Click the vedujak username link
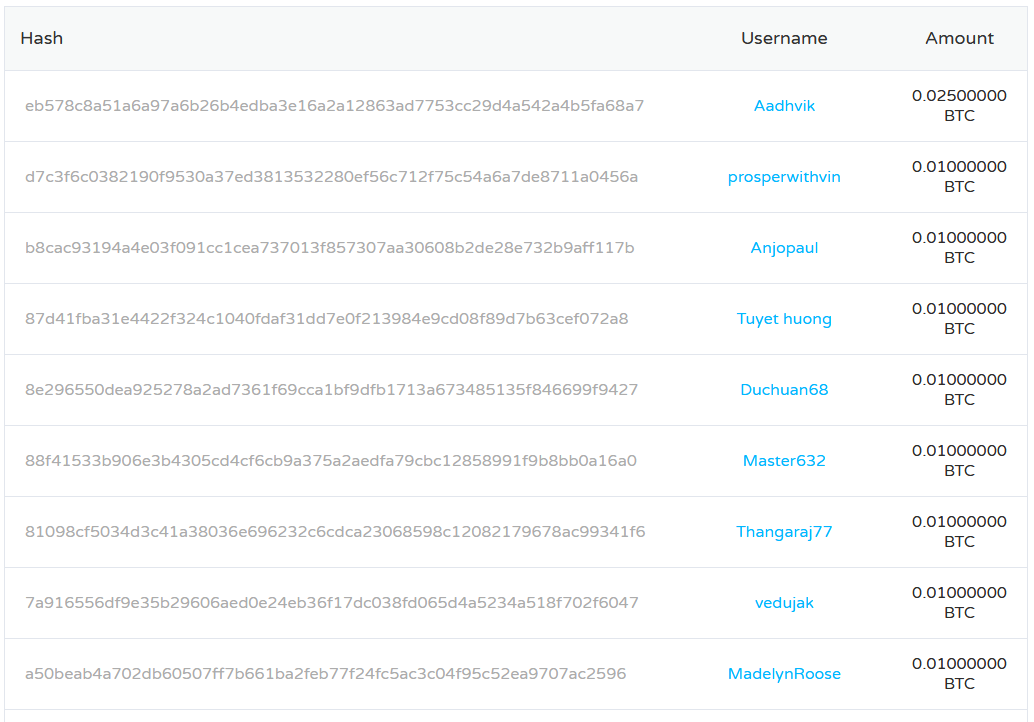1034x722 pixels. (784, 603)
